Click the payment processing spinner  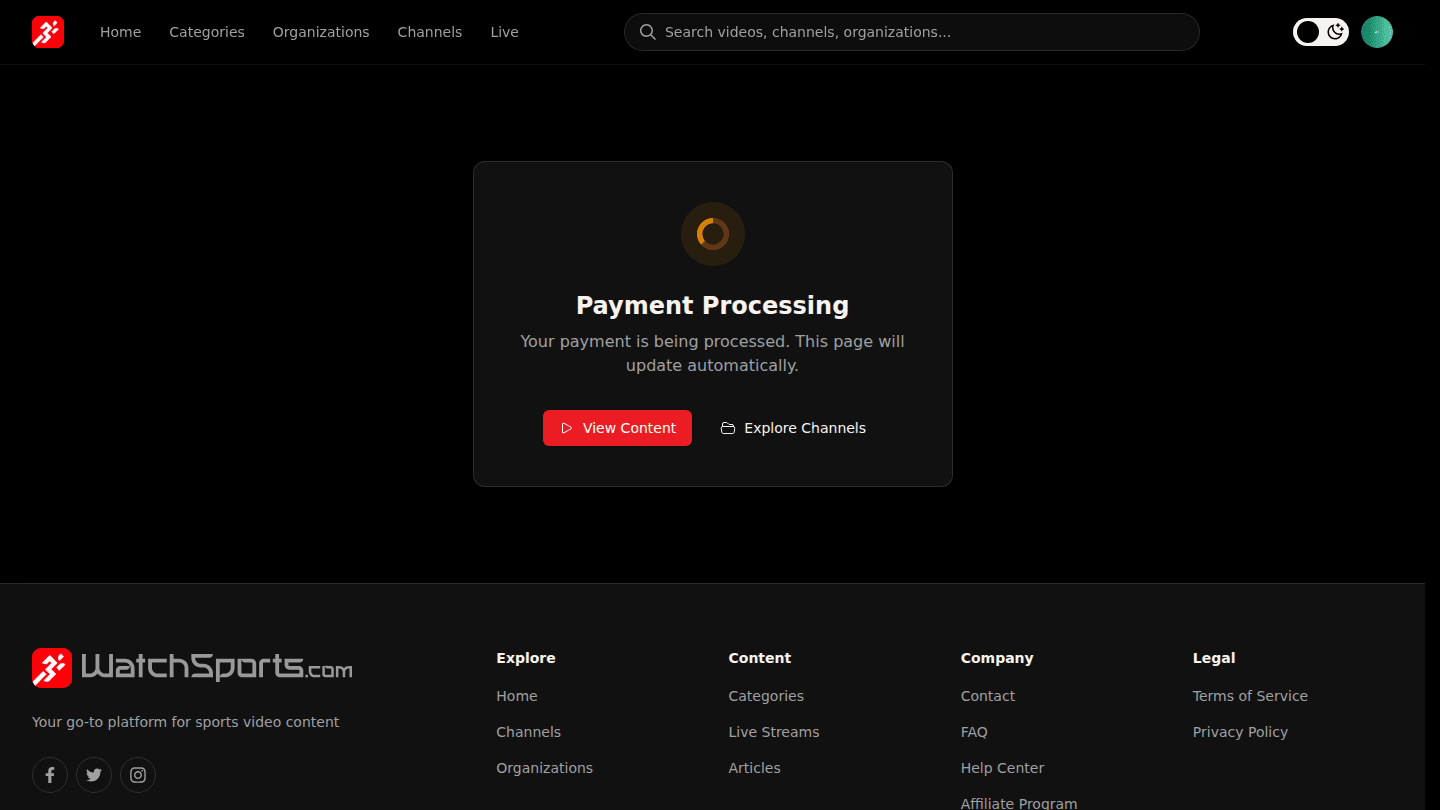coord(713,234)
